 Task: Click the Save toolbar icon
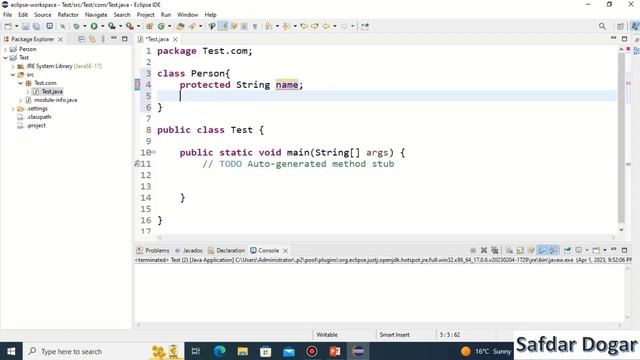(x=26, y=26)
